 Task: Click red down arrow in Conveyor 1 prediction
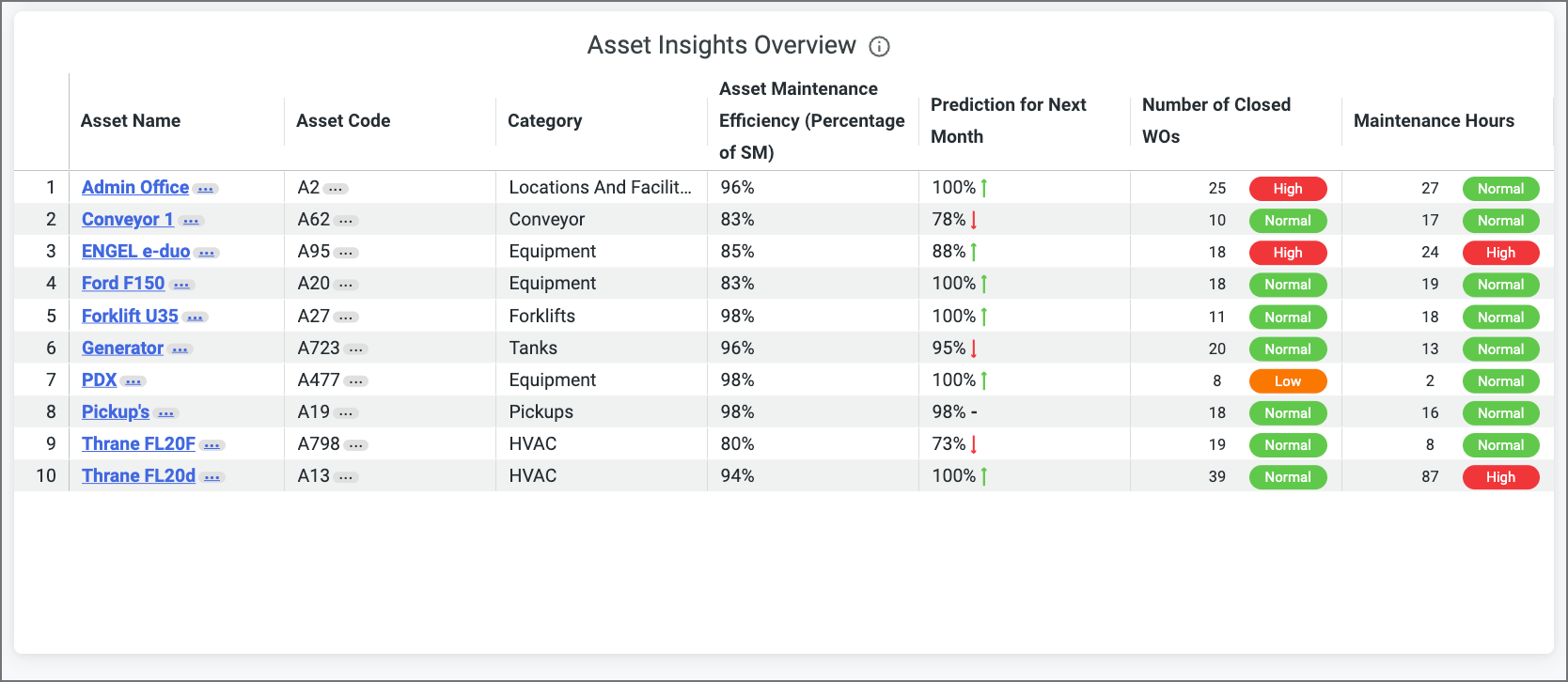coord(974,220)
